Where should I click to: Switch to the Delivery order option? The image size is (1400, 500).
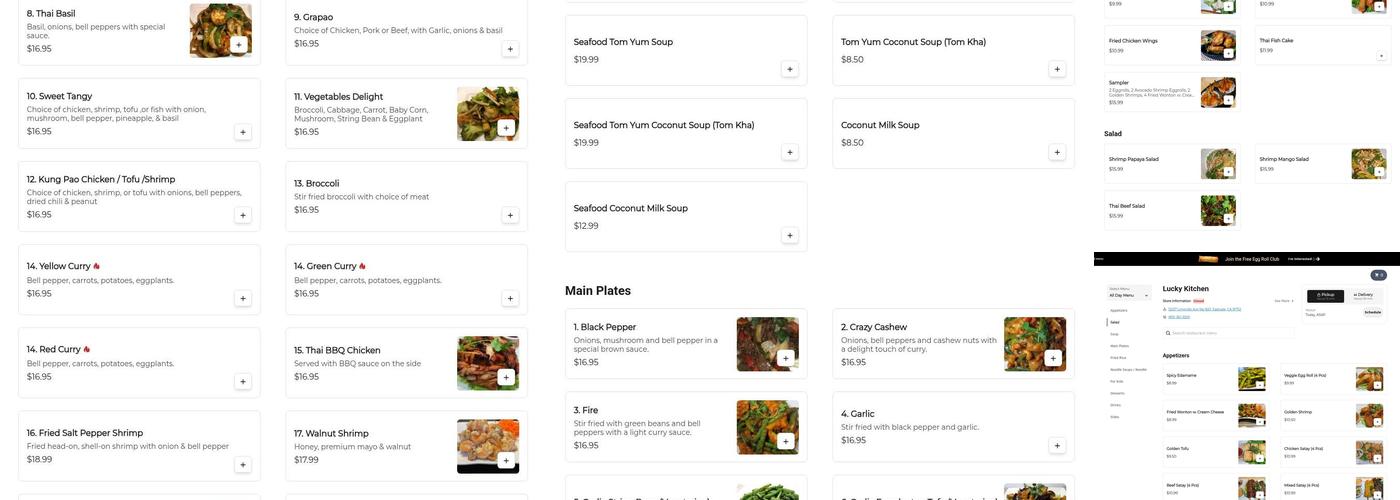1363,295
